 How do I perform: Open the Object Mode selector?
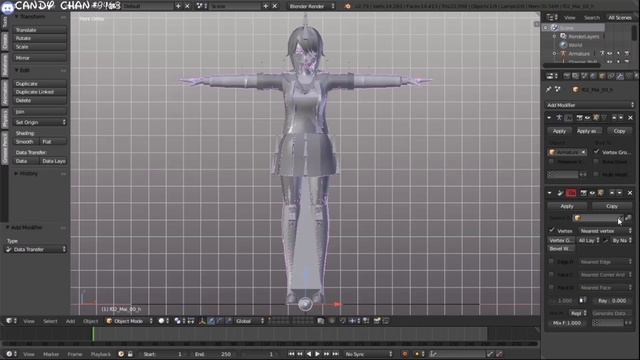(129, 321)
